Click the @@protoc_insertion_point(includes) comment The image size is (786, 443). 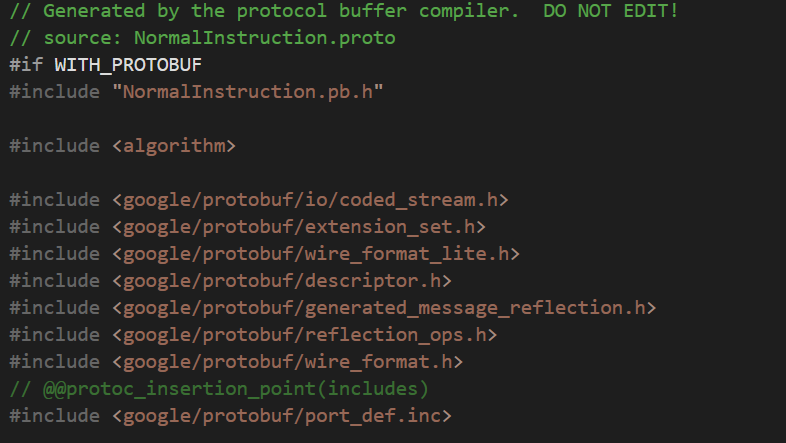click(236, 389)
